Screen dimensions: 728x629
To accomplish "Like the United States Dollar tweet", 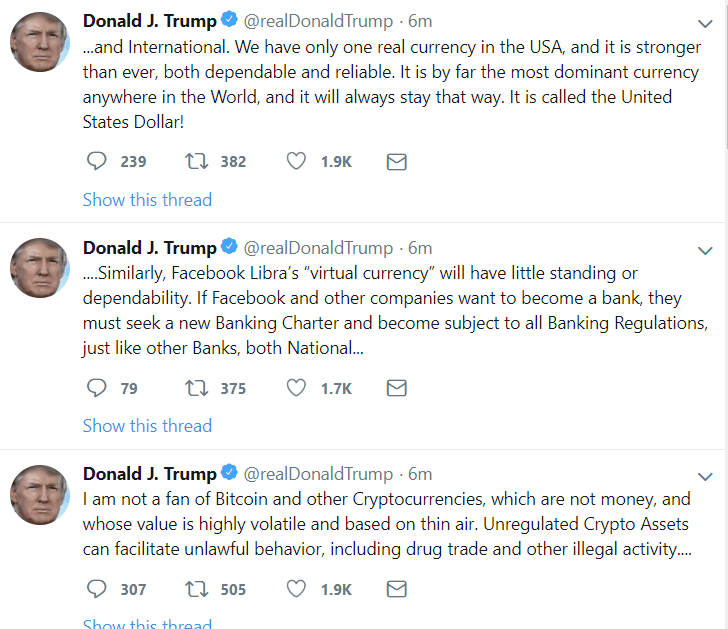I will (296, 161).
